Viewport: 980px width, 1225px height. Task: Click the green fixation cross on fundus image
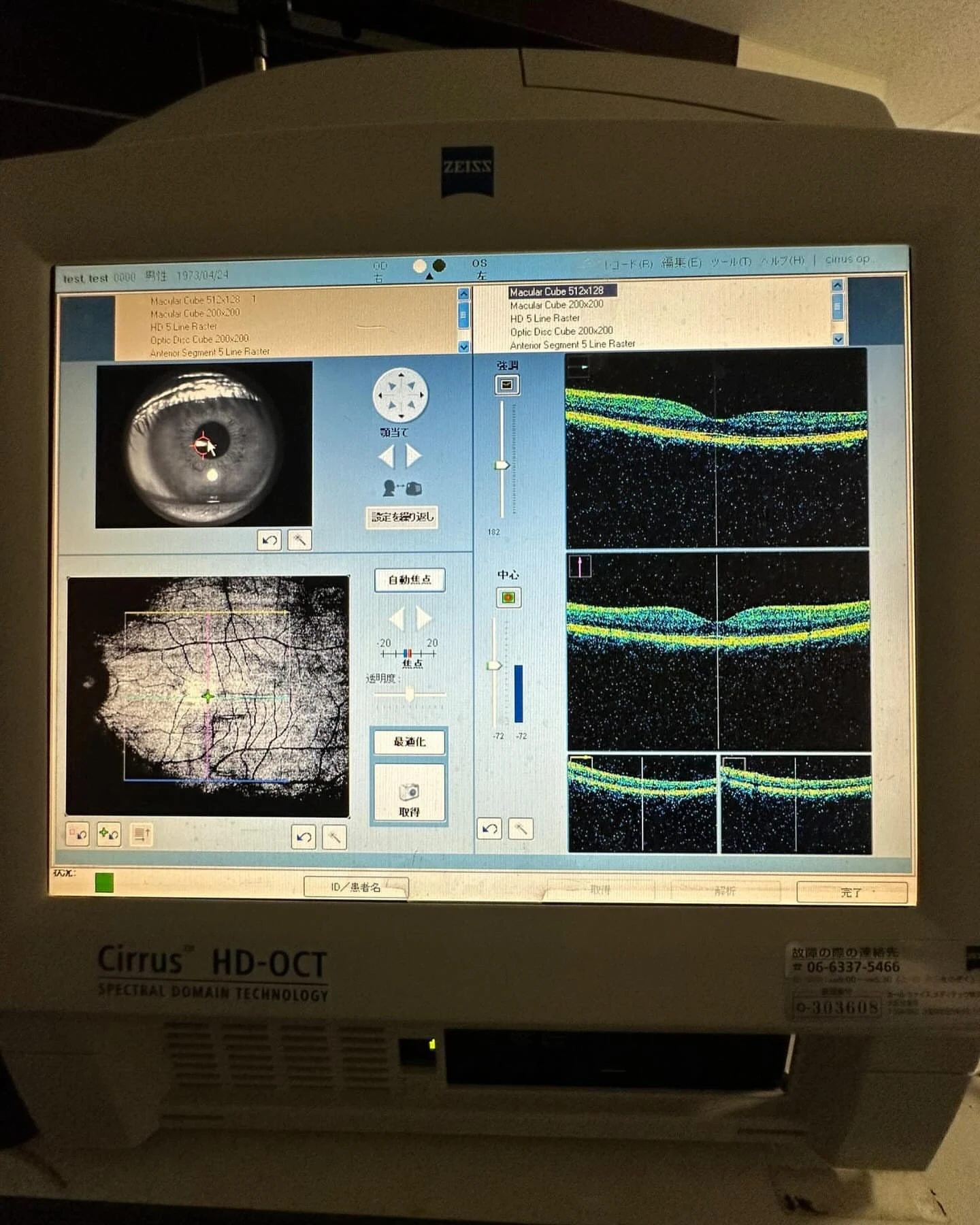tap(208, 696)
